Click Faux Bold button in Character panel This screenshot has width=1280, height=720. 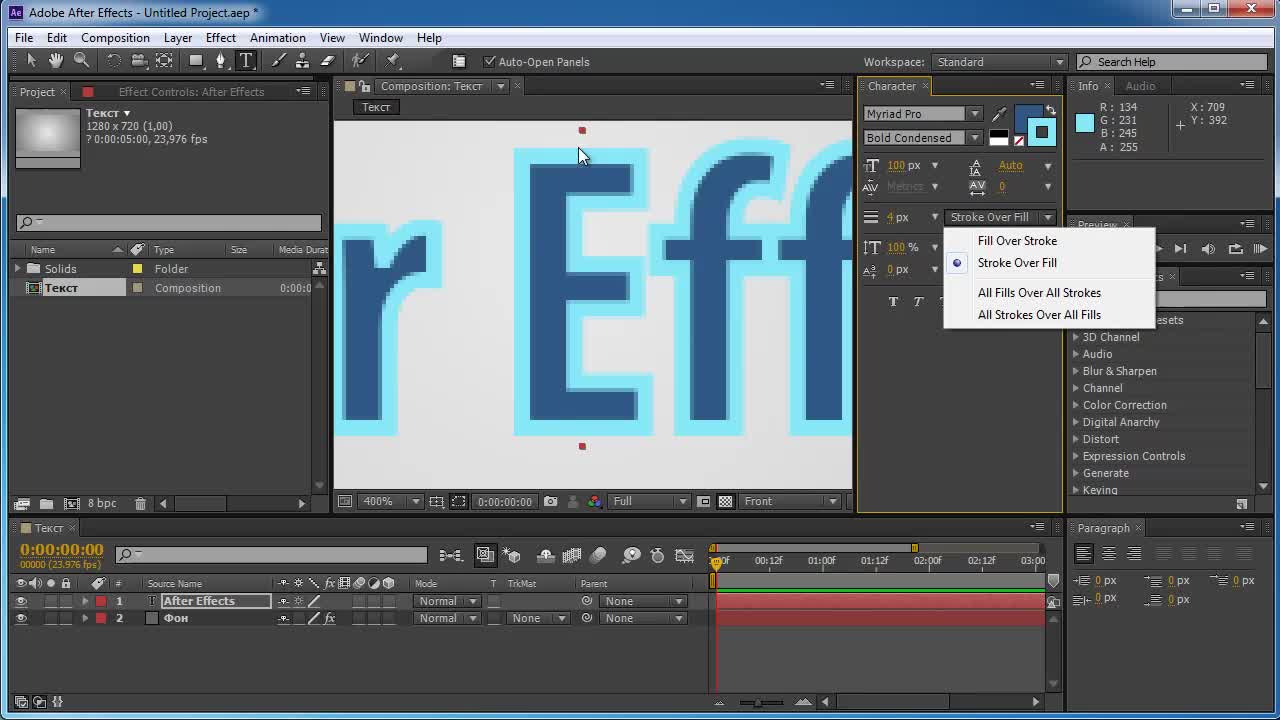point(893,301)
